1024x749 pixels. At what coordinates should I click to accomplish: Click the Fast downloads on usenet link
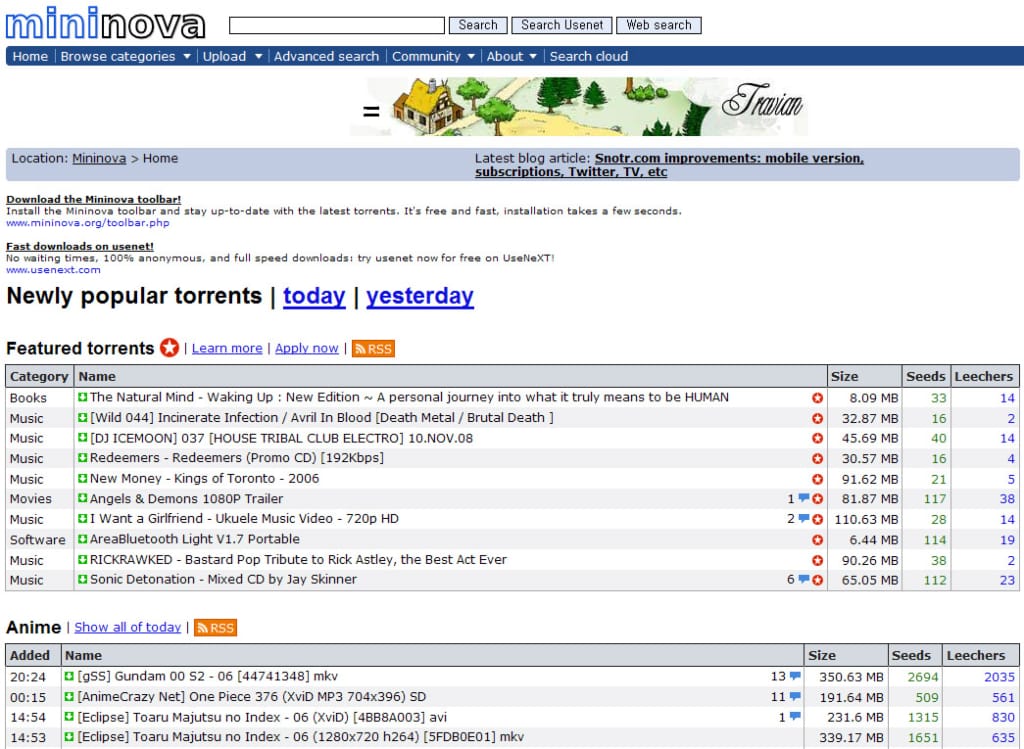pos(80,246)
